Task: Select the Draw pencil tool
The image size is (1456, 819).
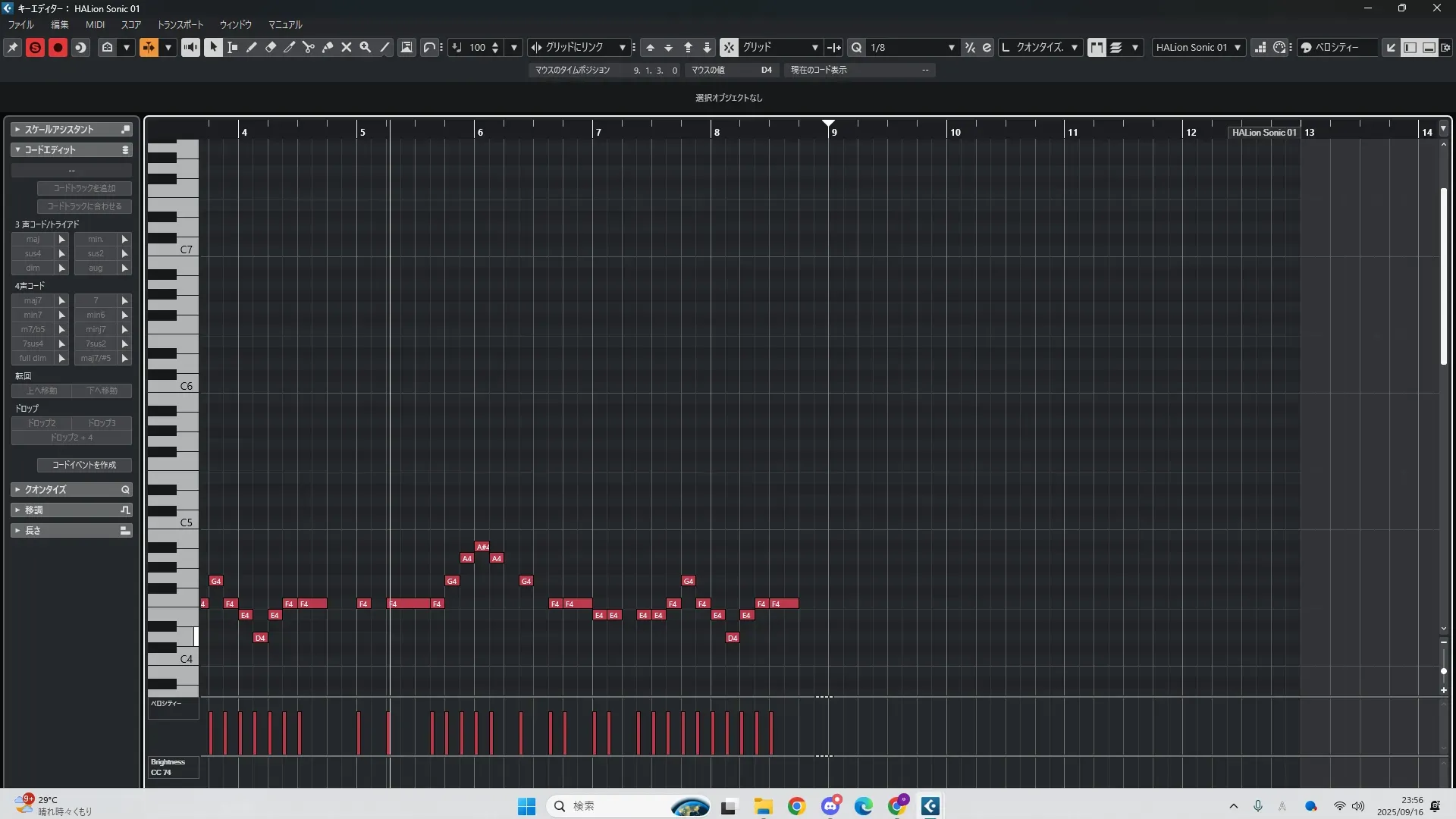Action: click(x=251, y=47)
